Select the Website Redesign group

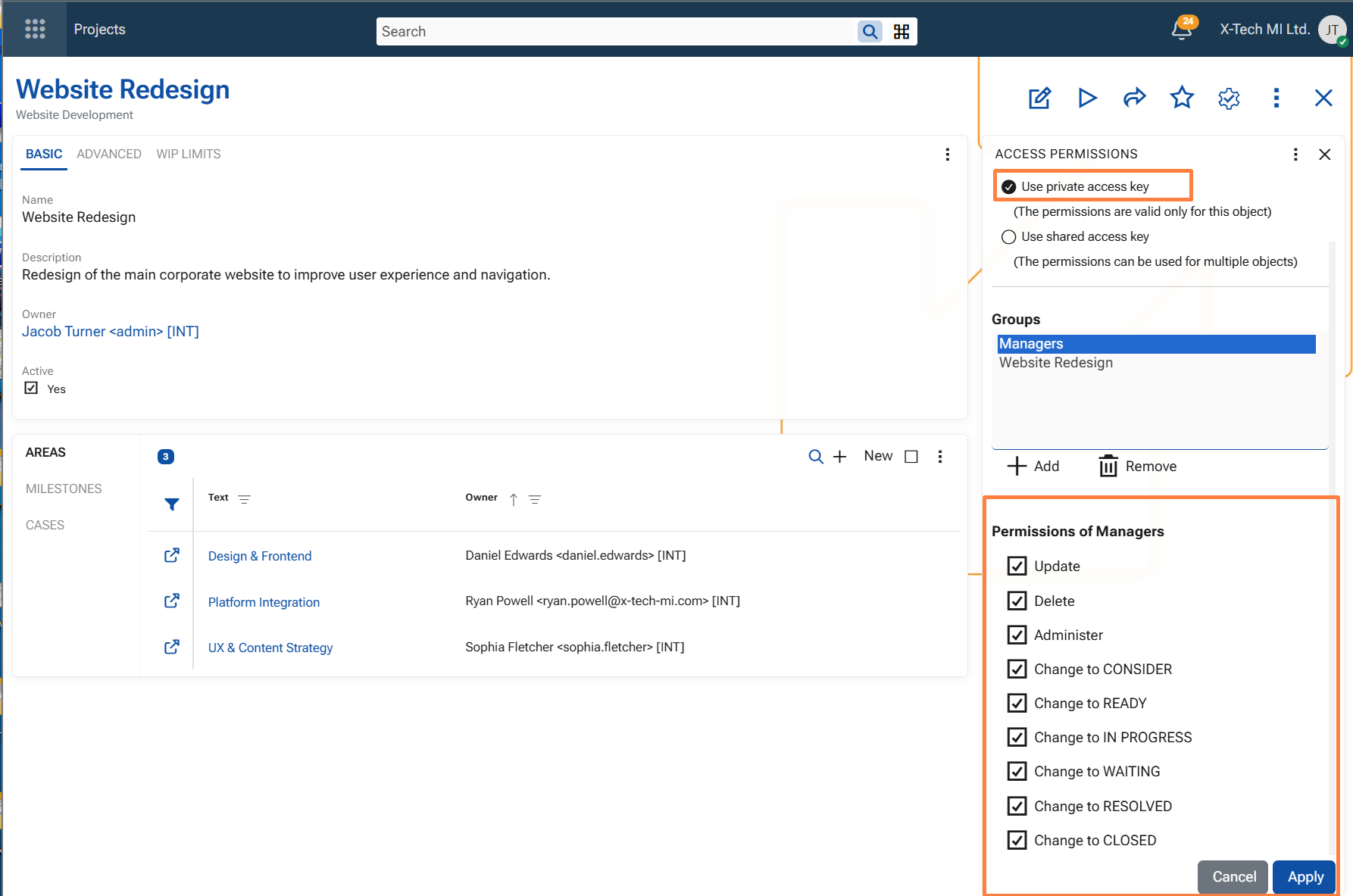tap(1156, 363)
